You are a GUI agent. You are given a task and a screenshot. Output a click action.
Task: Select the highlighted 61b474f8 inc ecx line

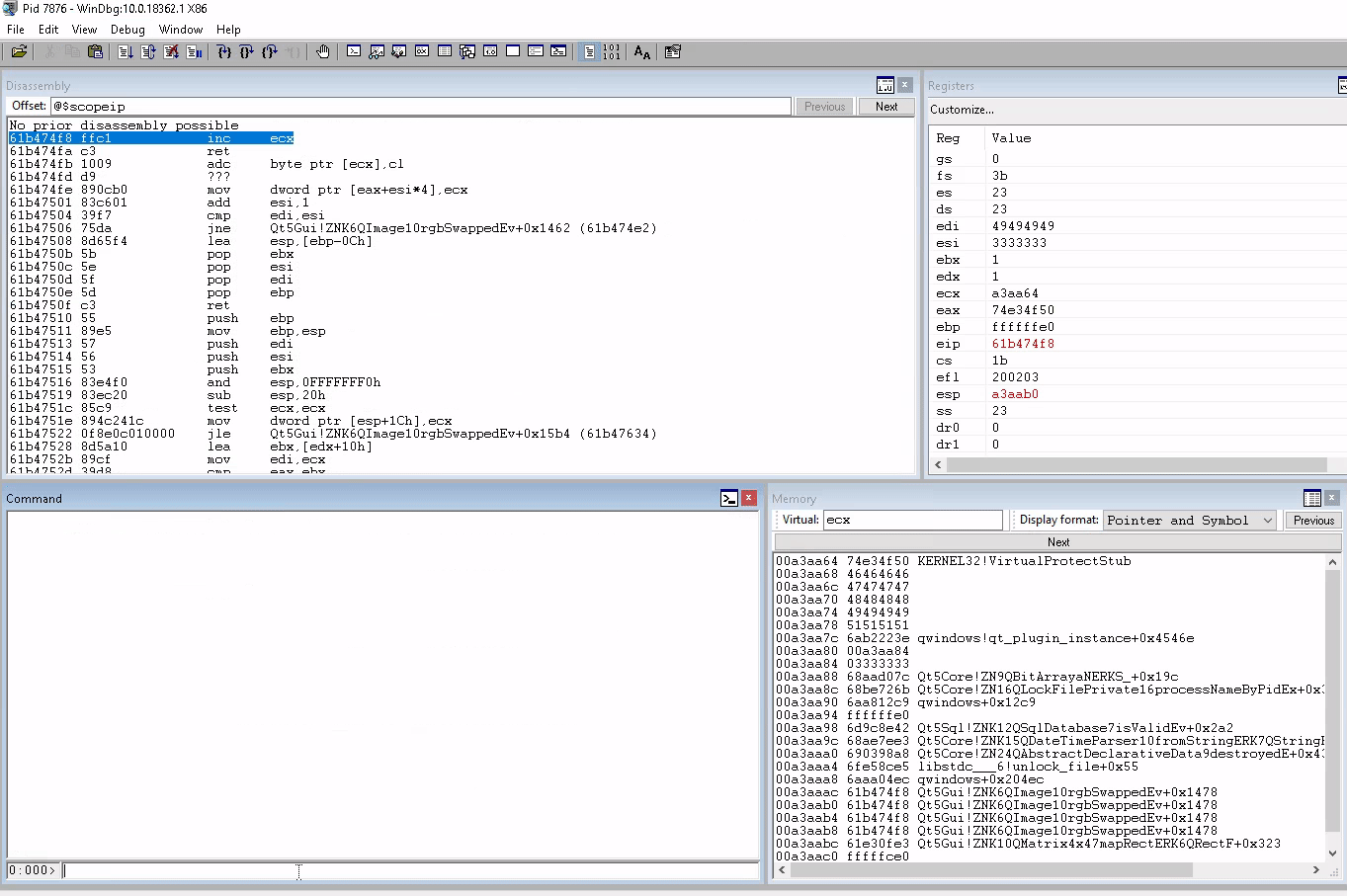pyautogui.click(x=151, y=138)
